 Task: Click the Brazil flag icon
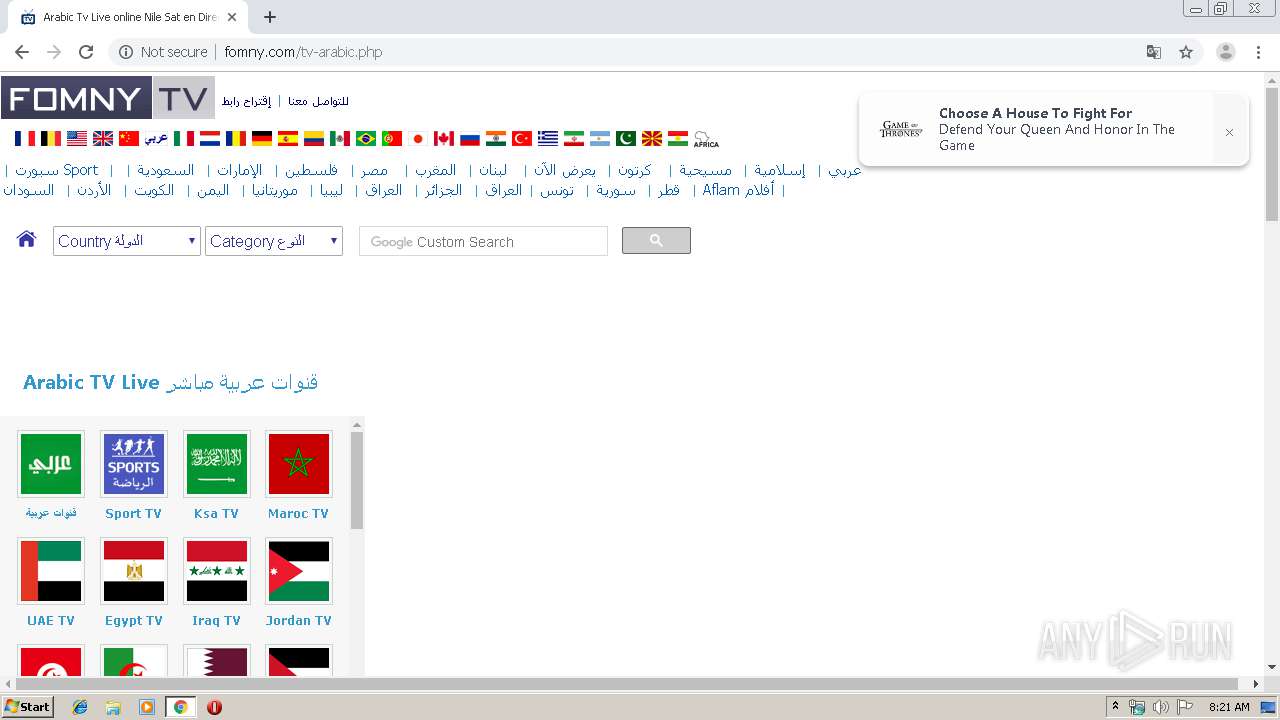[366, 139]
